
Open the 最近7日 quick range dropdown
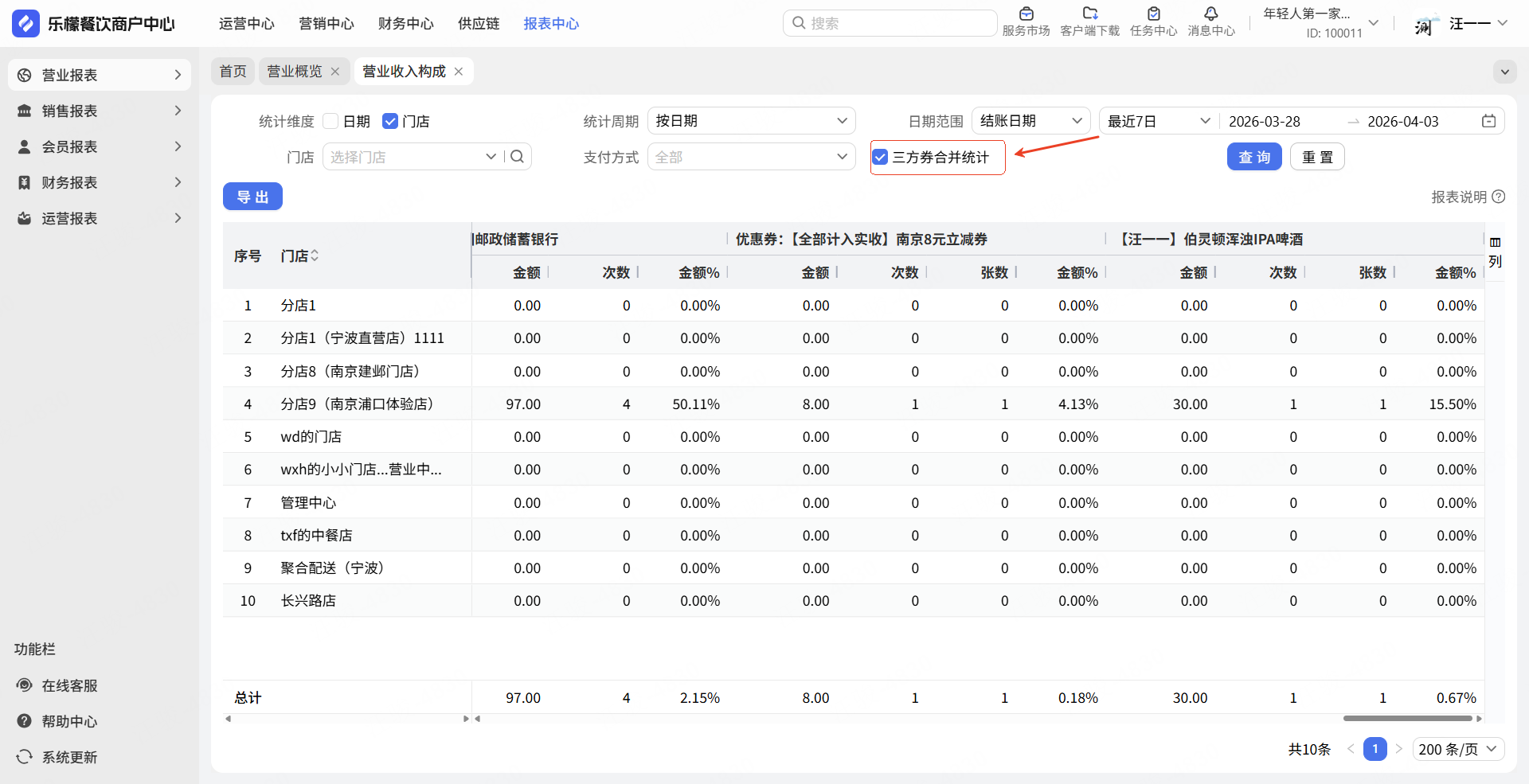[1158, 121]
